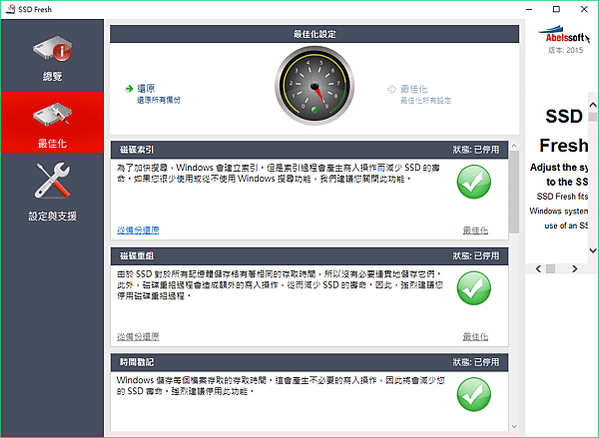Select the 最佳化 optimization sidebar icon
This screenshot has width=599, height=438.
click(52, 114)
